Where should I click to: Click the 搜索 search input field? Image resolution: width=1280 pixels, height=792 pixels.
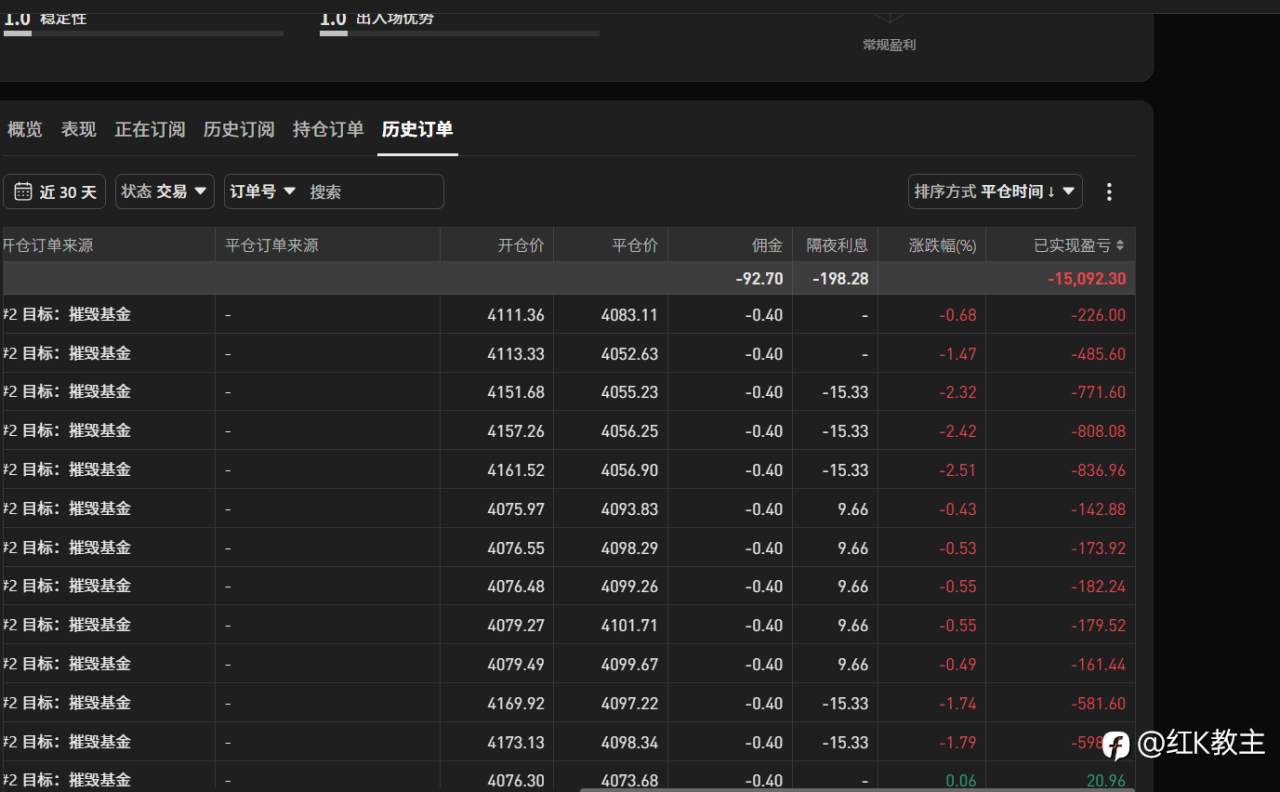pos(370,191)
